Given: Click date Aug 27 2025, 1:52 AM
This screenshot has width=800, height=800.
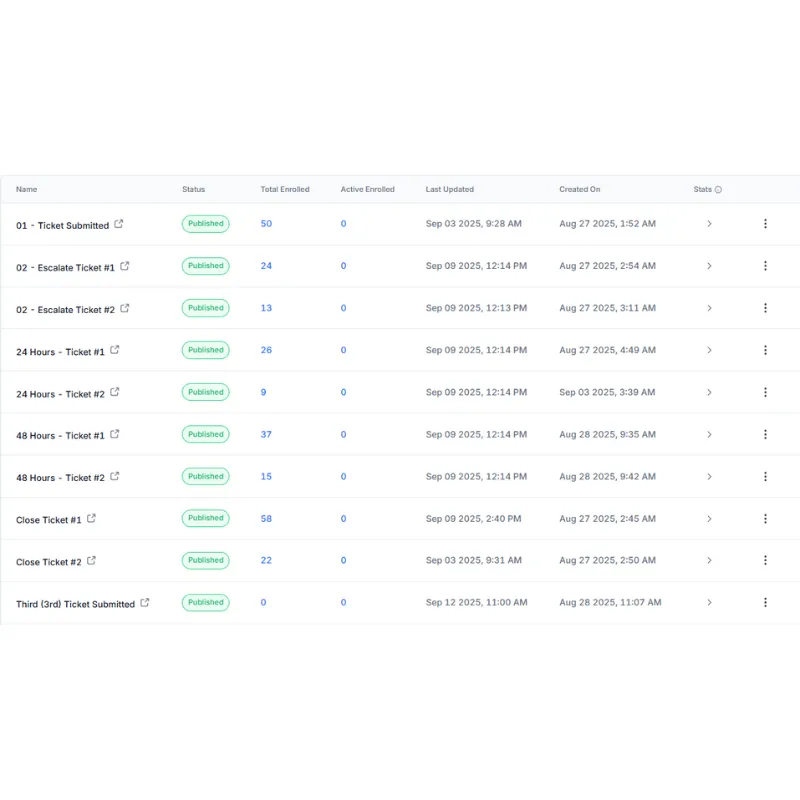Looking at the screenshot, I should pyautogui.click(x=608, y=223).
